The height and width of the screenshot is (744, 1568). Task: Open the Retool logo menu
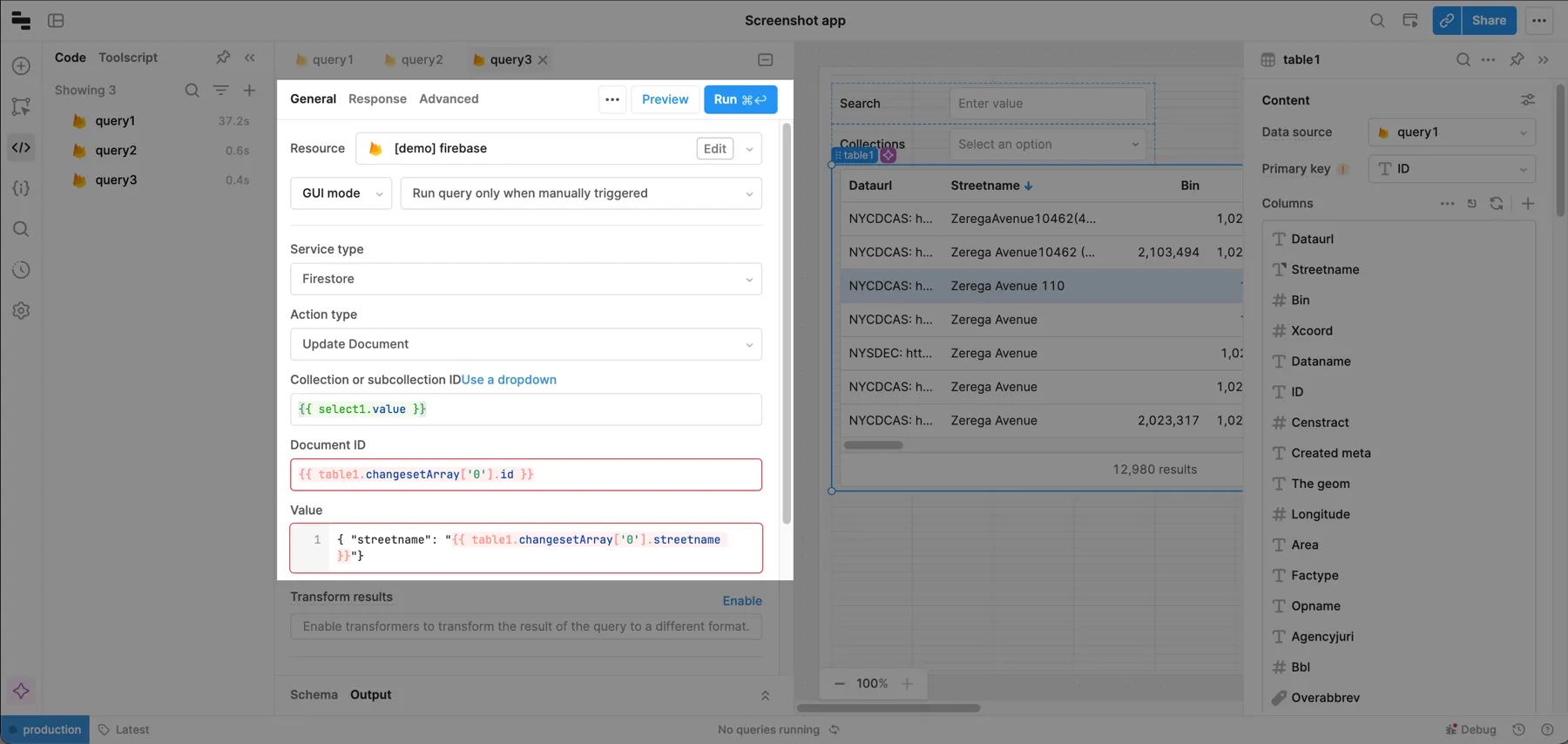click(x=21, y=20)
